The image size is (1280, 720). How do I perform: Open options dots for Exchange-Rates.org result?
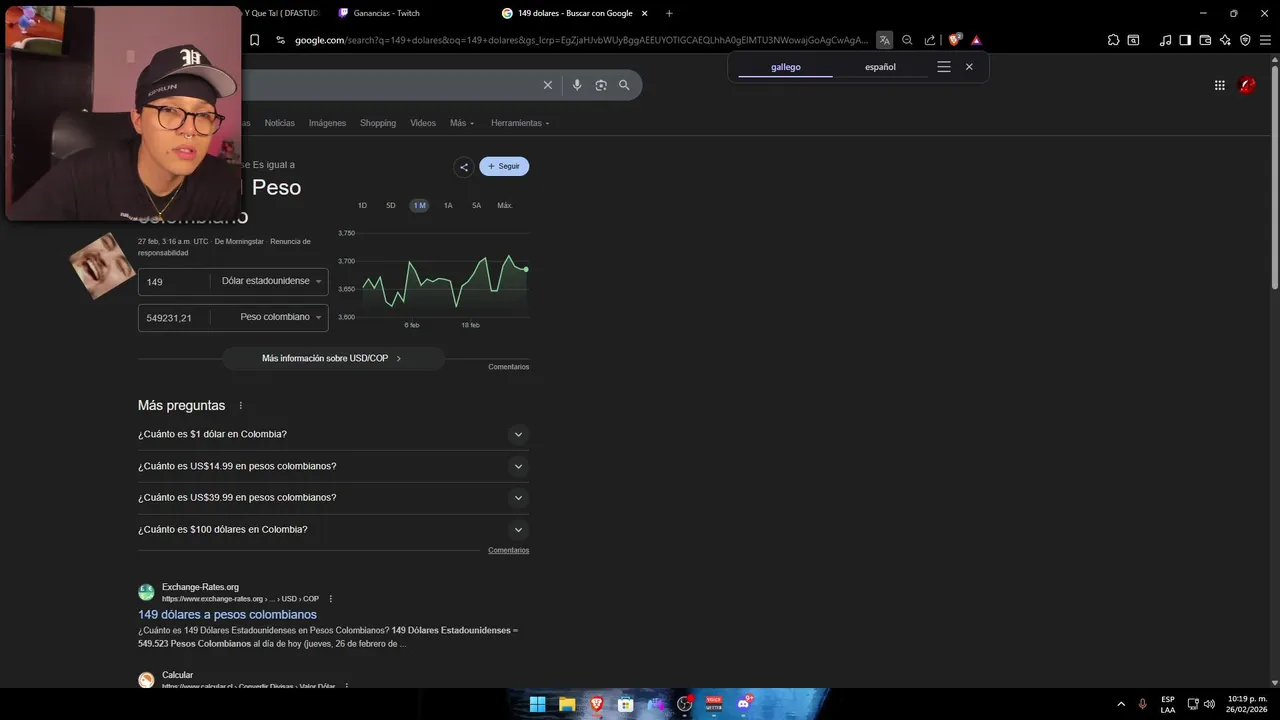[330, 599]
